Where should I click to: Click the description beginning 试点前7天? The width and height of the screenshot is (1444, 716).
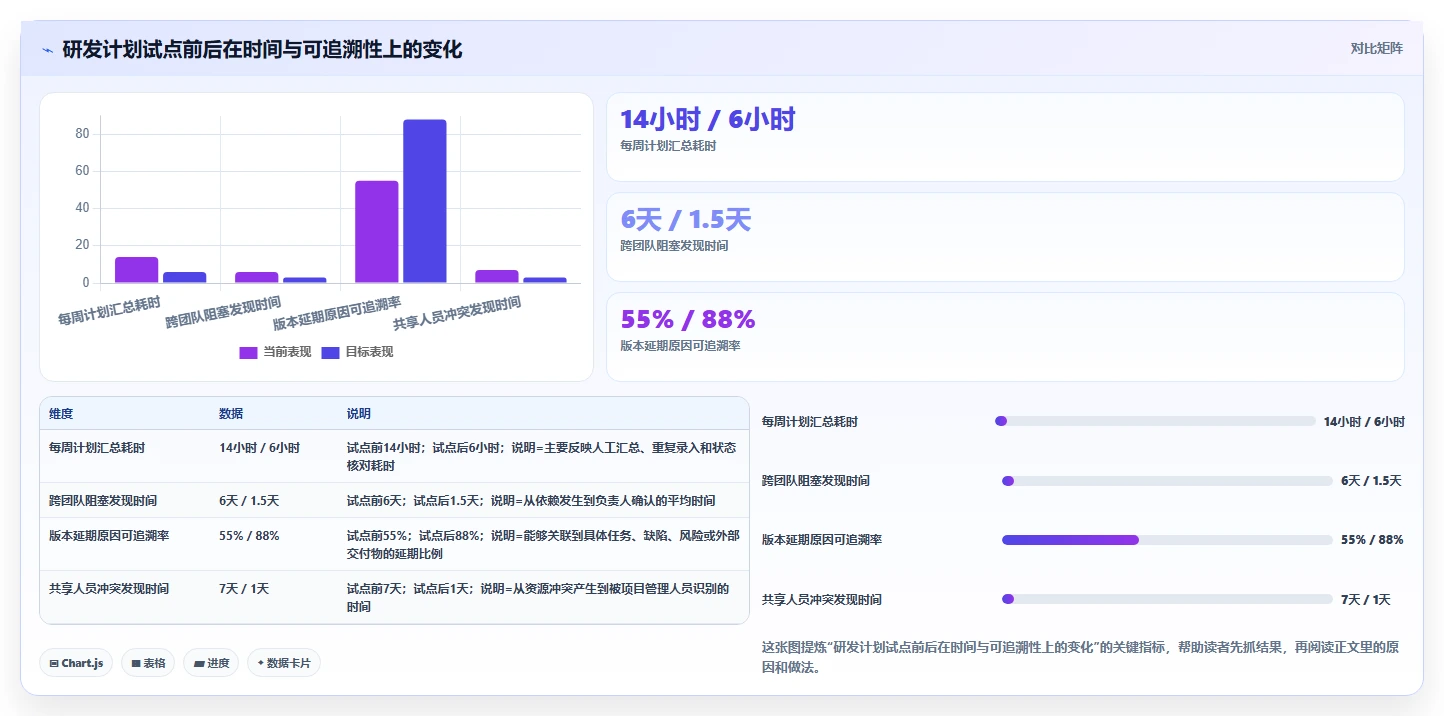(540, 598)
